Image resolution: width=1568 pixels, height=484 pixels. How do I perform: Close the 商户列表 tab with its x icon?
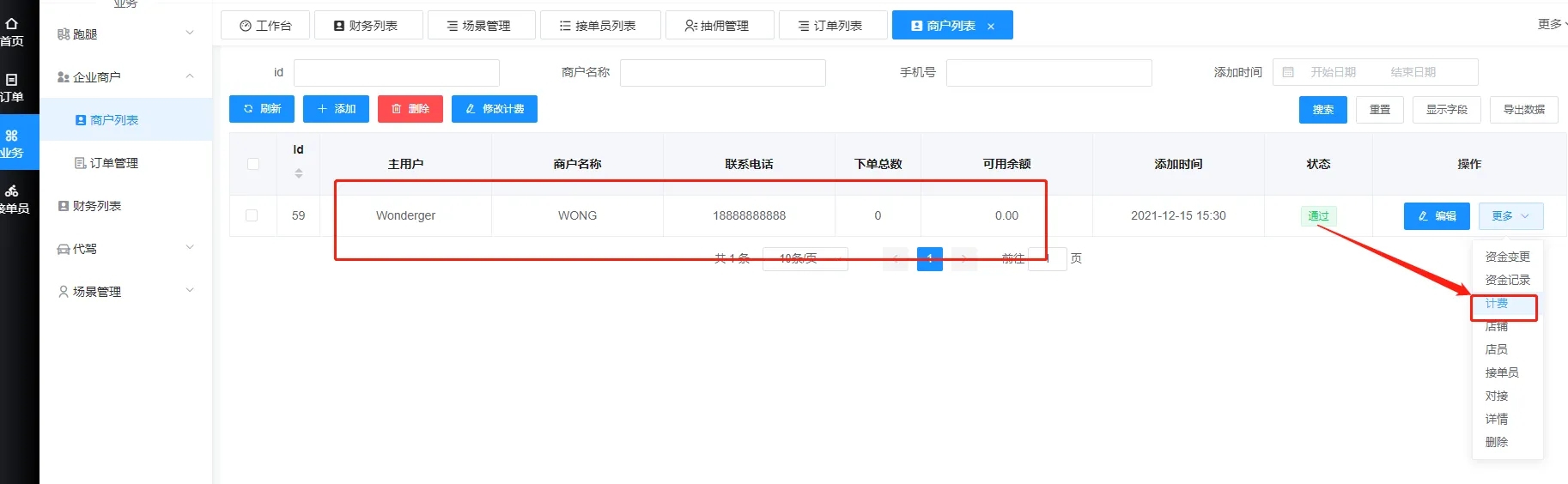991,27
